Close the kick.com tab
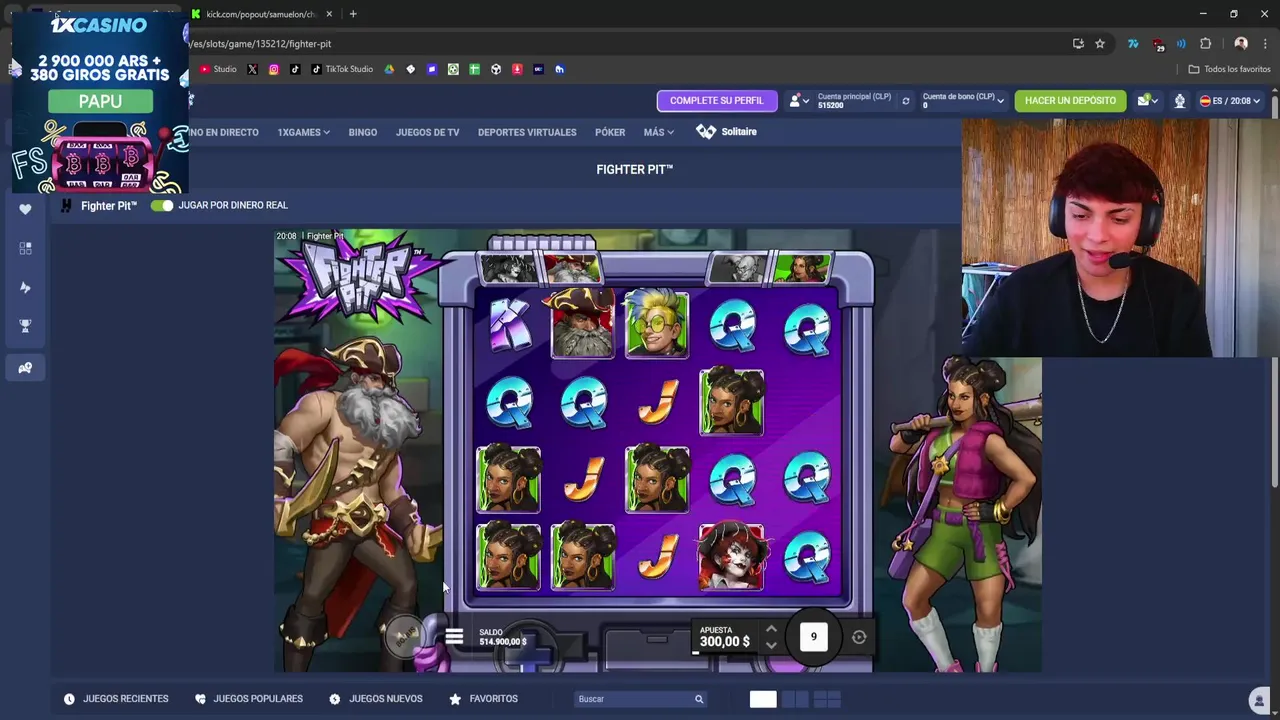This screenshot has height=720, width=1280. tap(329, 14)
